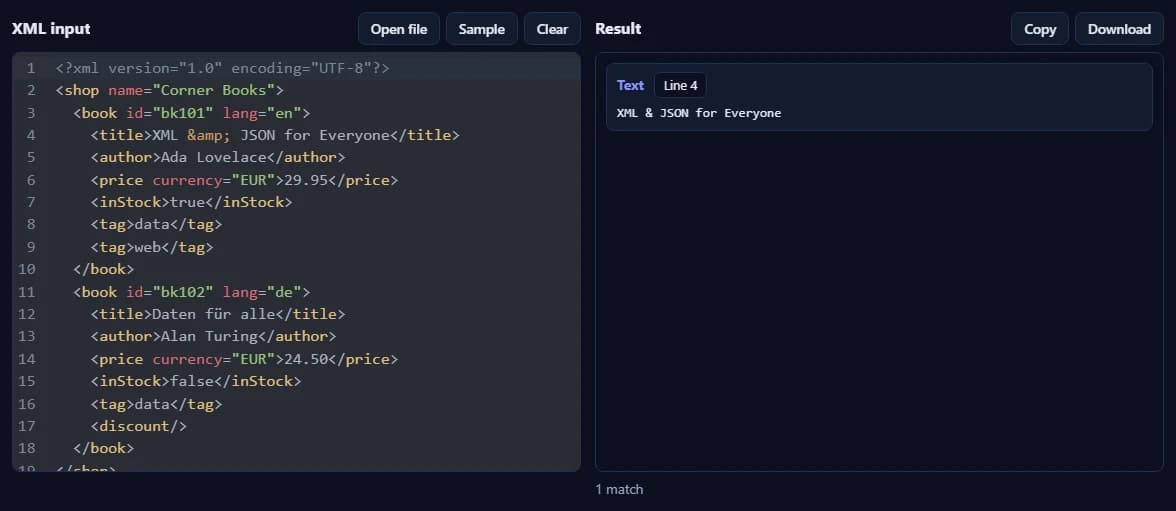Click line number 11 in the gutter
The width and height of the screenshot is (1176, 511).
tap(27, 292)
